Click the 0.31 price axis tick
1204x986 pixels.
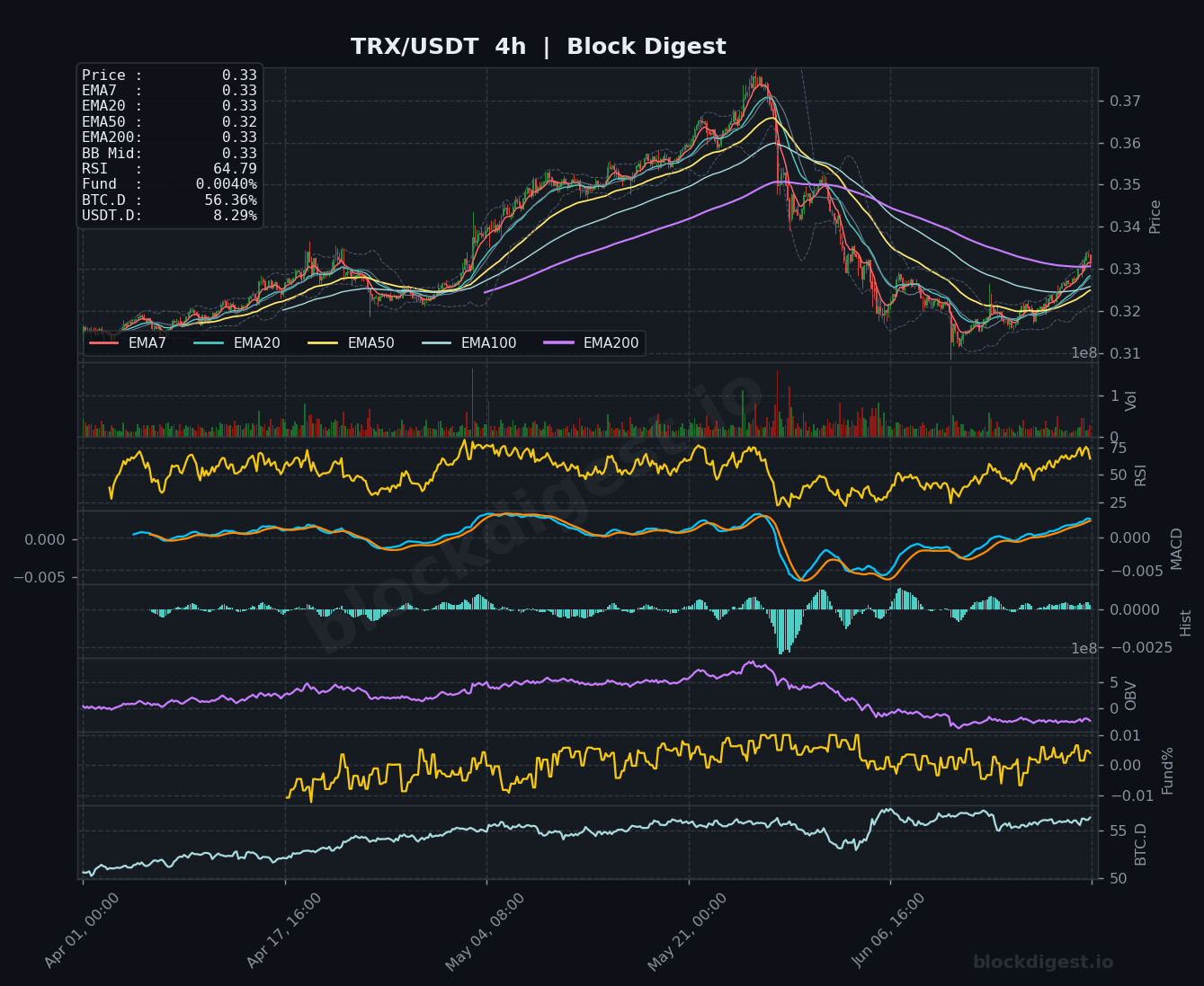tap(1126, 354)
